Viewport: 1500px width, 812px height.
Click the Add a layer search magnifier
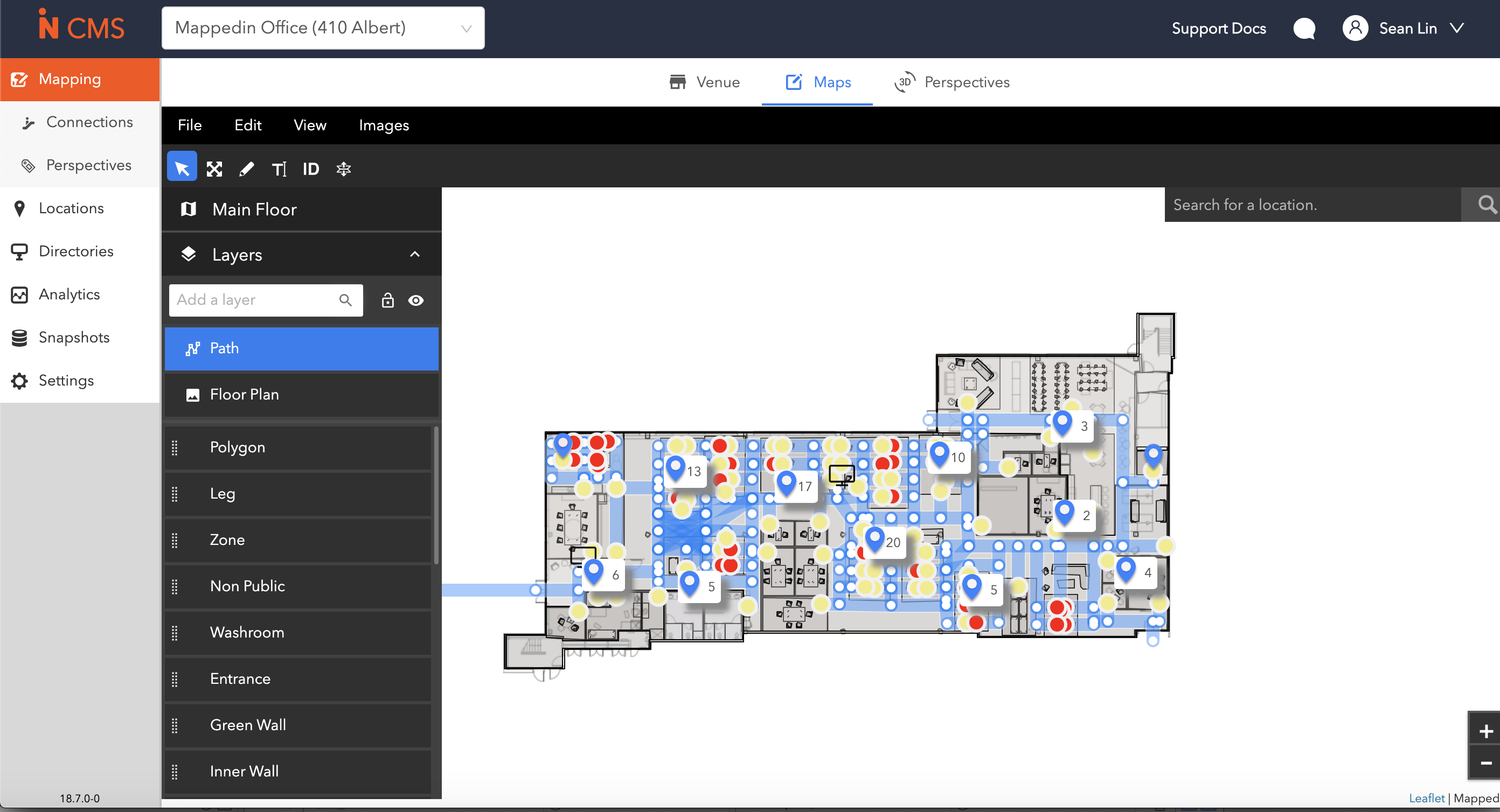pos(345,300)
